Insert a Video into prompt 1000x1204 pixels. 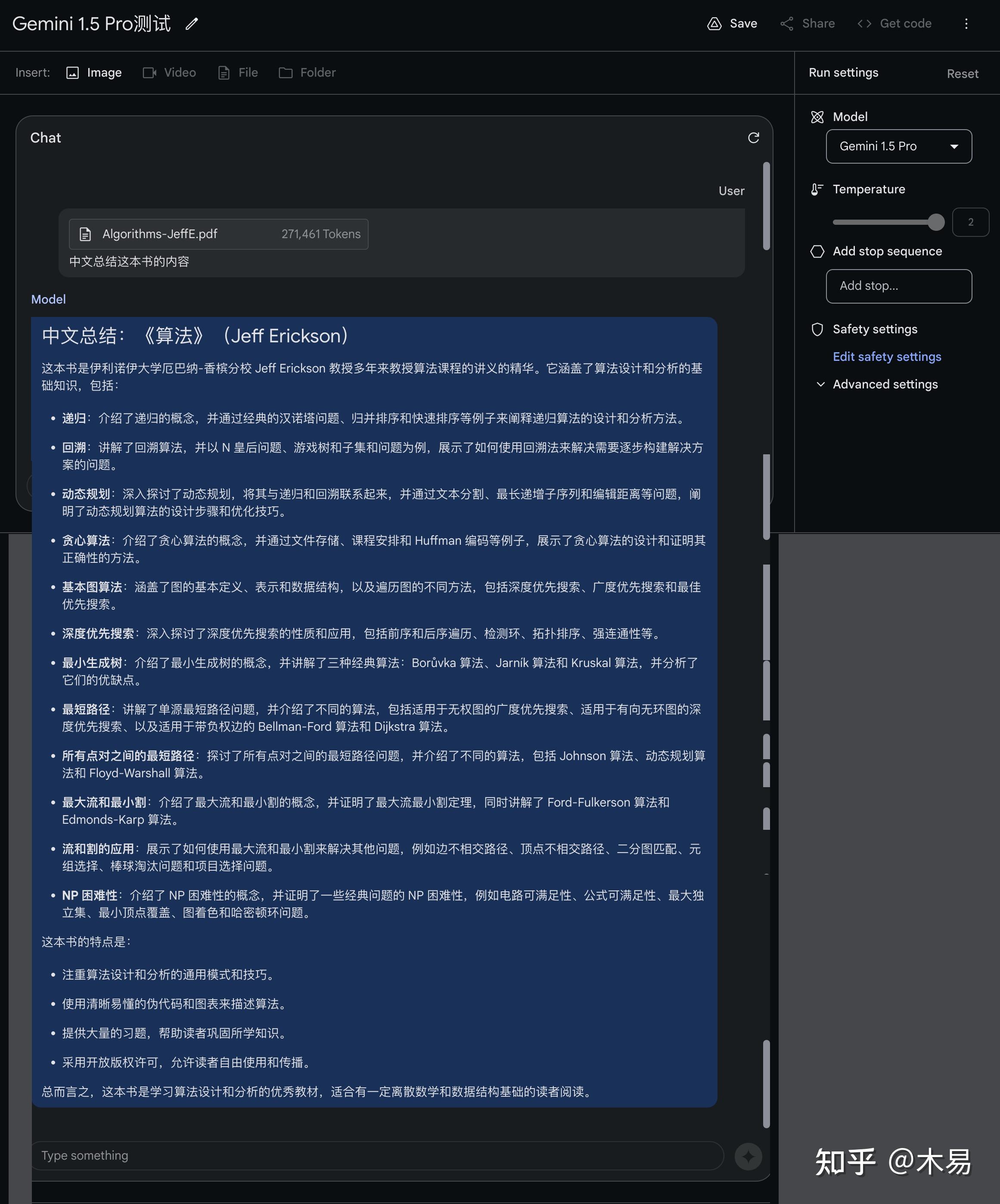(170, 73)
